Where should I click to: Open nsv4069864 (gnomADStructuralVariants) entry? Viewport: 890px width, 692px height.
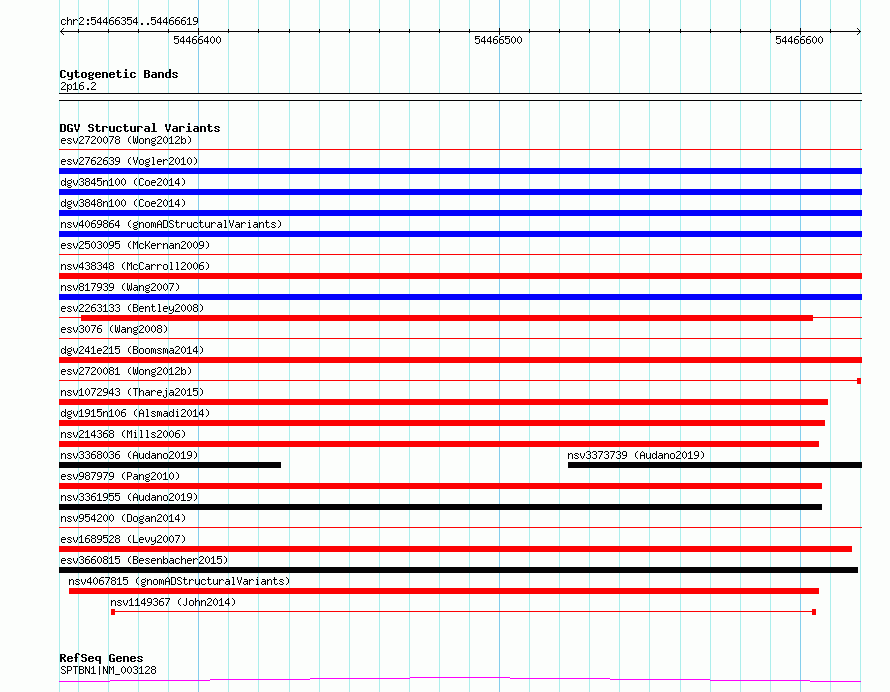pyautogui.click(x=171, y=224)
